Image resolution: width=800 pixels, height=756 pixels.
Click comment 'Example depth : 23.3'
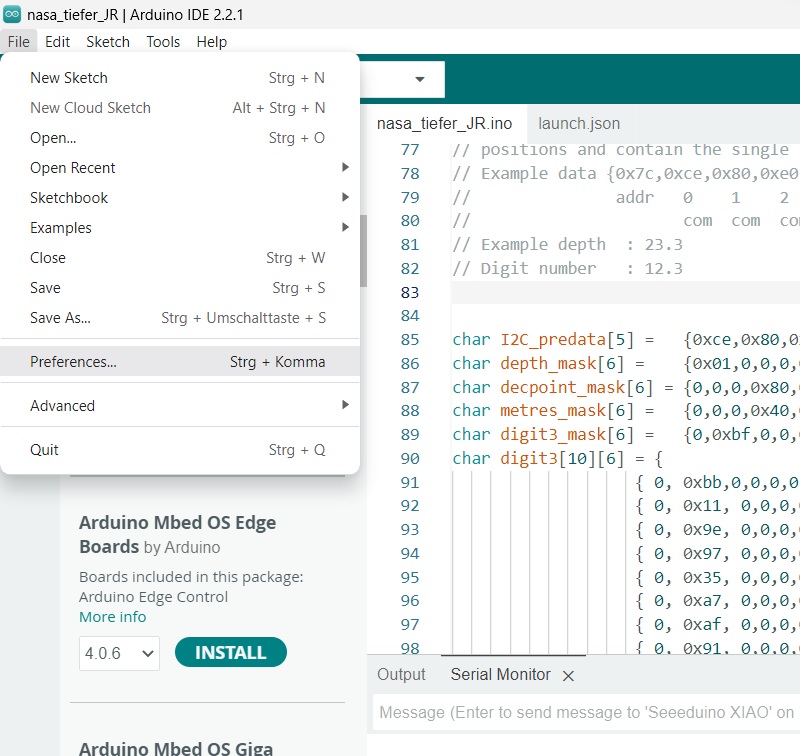(x=567, y=245)
